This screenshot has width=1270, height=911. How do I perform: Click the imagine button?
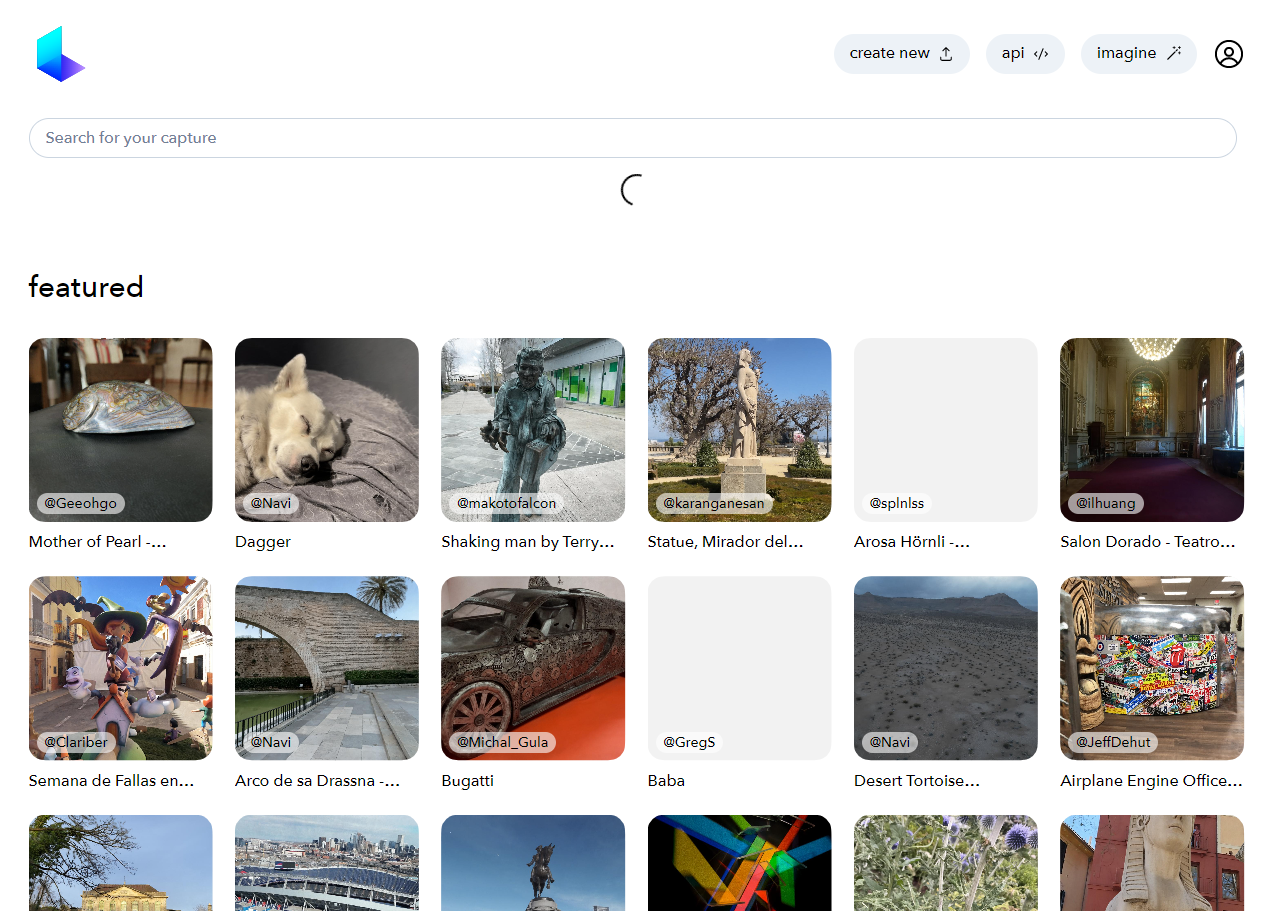[x=1137, y=54]
